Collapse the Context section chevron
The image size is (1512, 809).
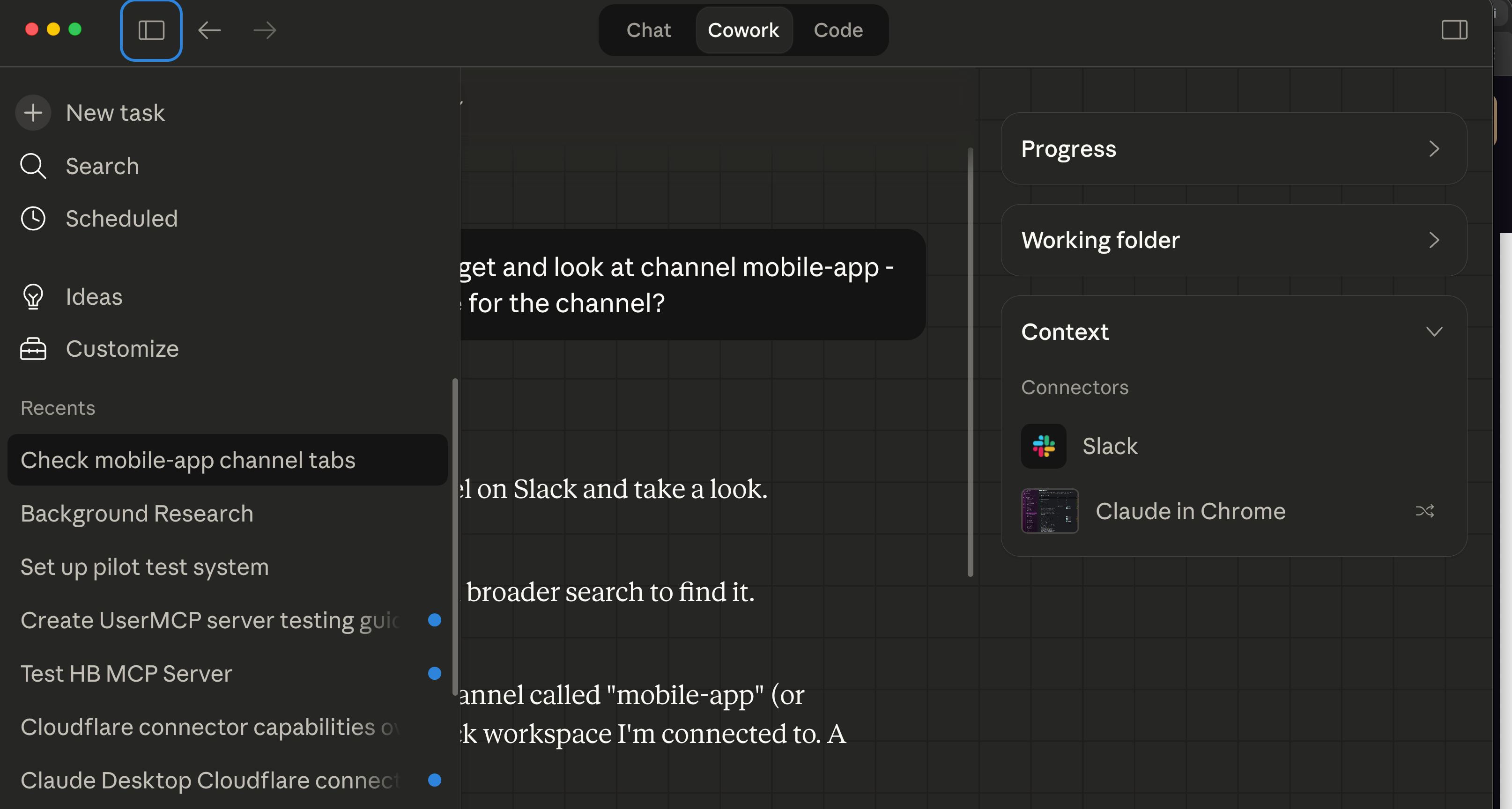pyautogui.click(x=1434, y=332)
